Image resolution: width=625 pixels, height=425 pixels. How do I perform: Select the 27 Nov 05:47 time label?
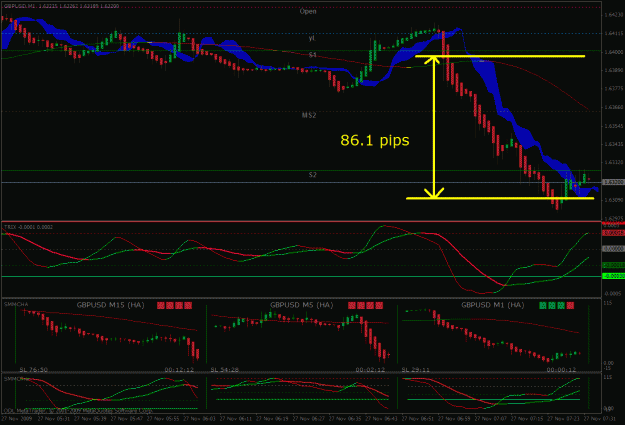[x=127, y=419]
